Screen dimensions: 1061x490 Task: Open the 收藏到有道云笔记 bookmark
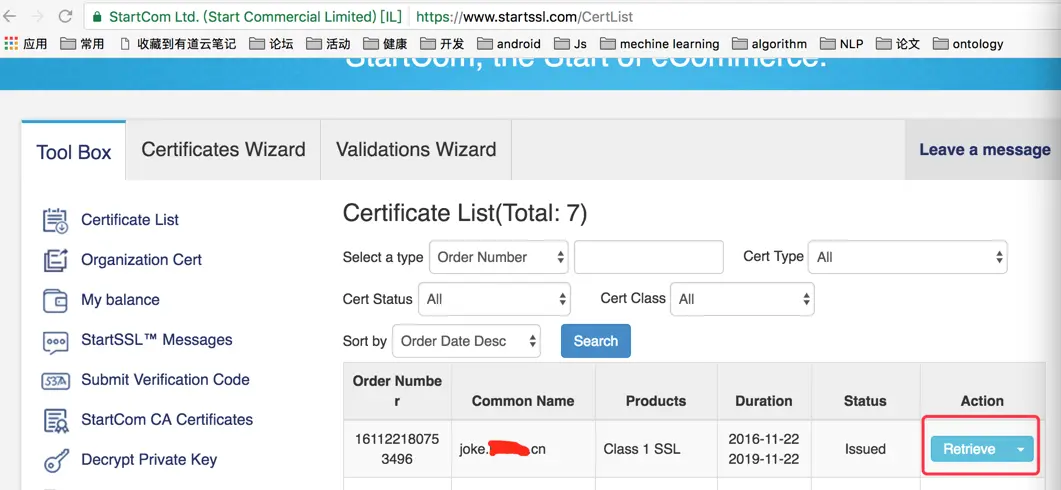pos(178,44)
